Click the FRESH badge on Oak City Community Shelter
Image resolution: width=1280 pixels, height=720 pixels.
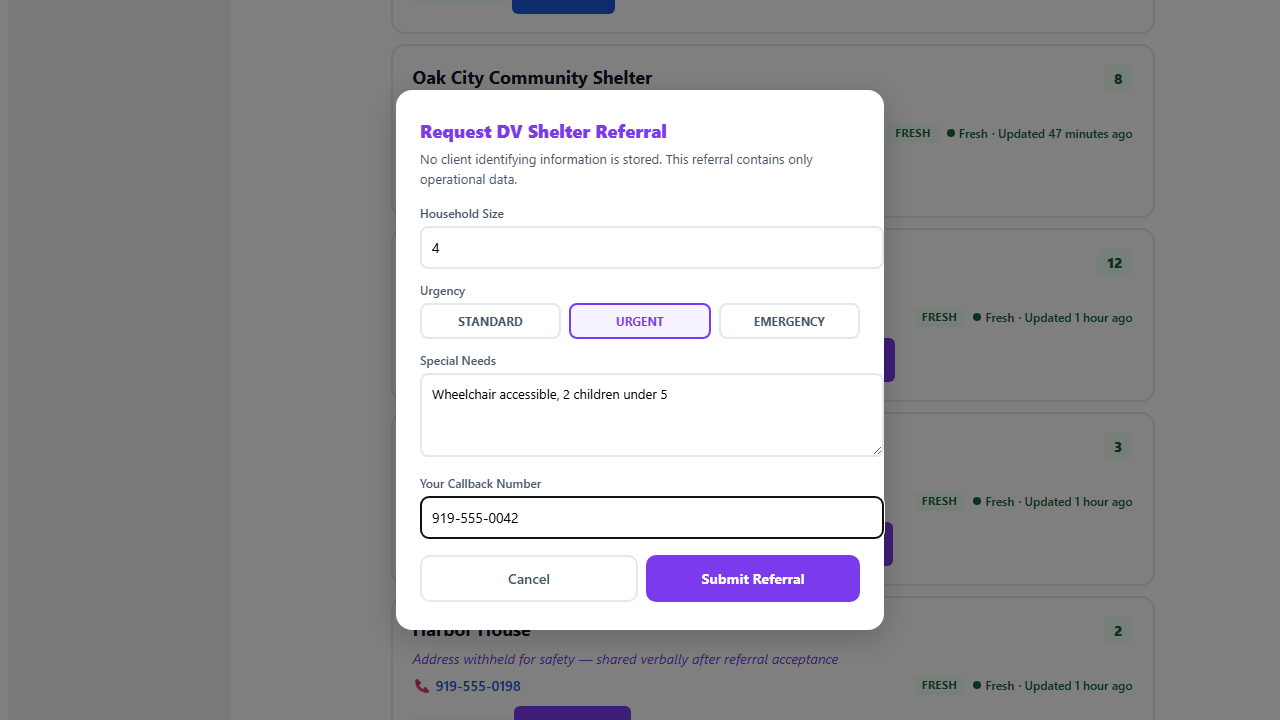tap(912, 133)
